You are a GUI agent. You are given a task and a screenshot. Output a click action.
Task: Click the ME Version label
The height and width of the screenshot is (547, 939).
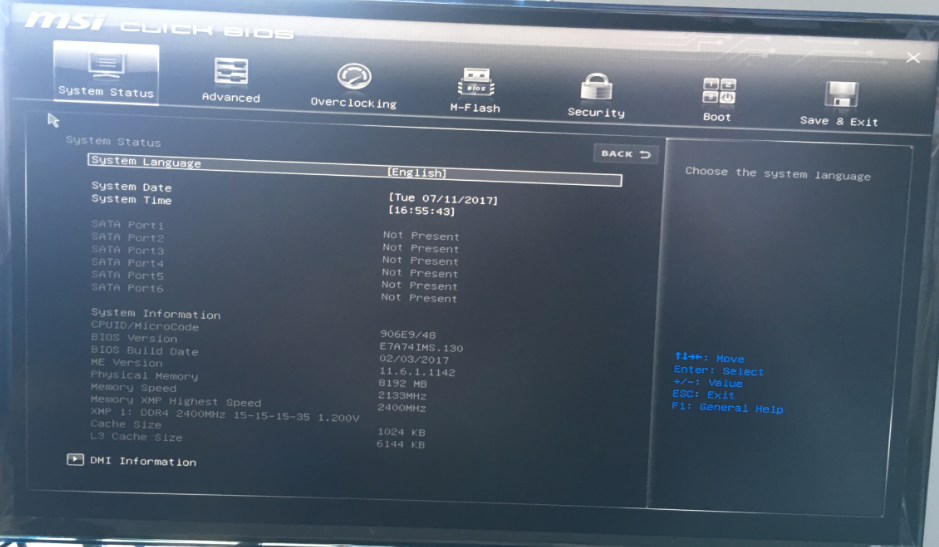click(x=126, y=362)
